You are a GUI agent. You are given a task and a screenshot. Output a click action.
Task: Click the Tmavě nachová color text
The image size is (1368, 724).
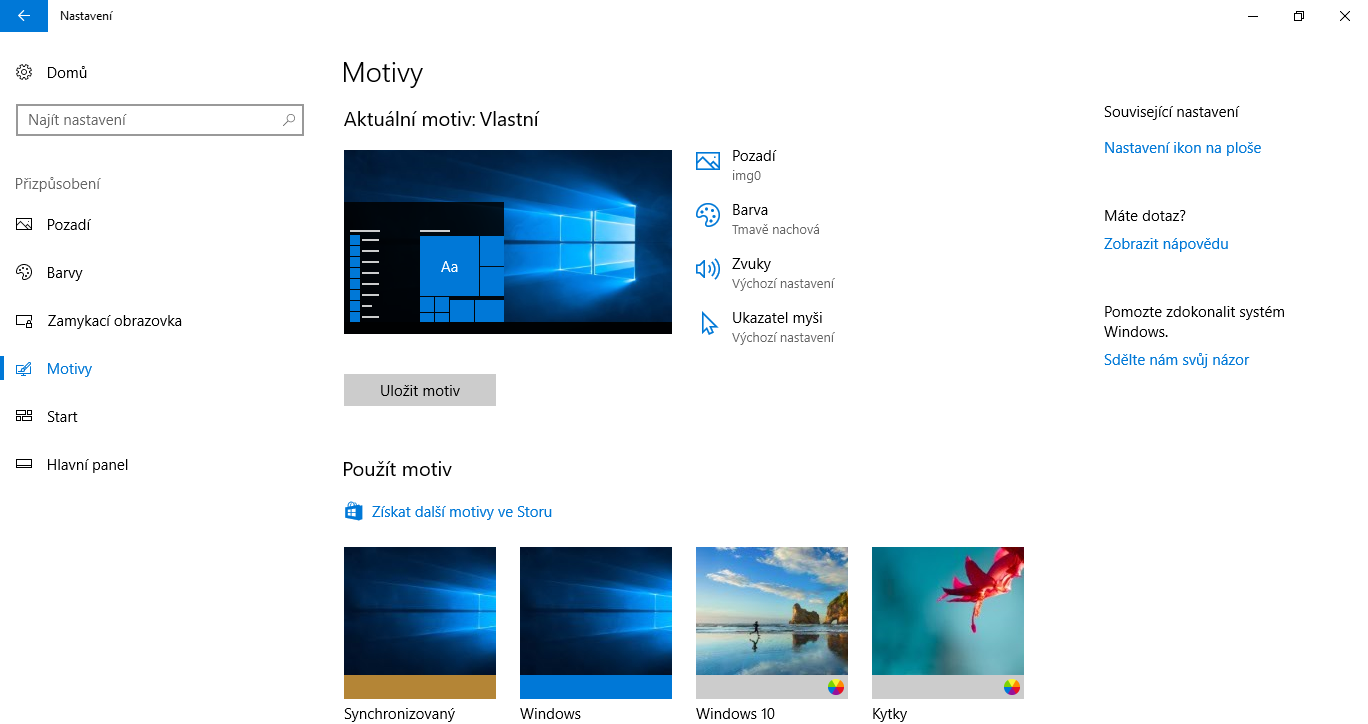tap(776, 230)
